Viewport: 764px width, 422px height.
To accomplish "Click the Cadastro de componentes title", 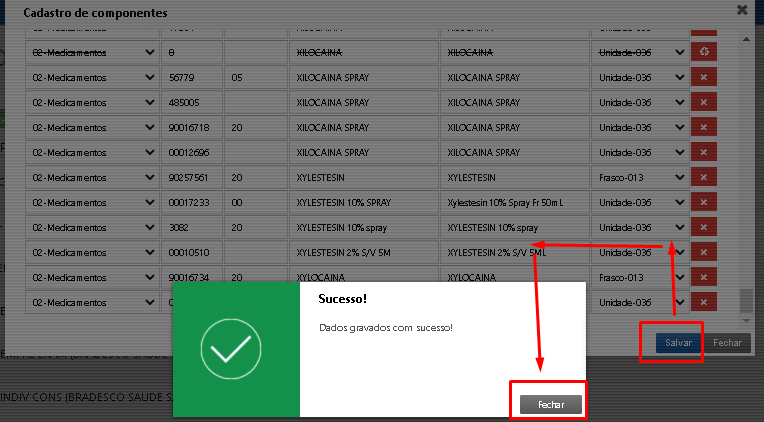I will point(96,13).
